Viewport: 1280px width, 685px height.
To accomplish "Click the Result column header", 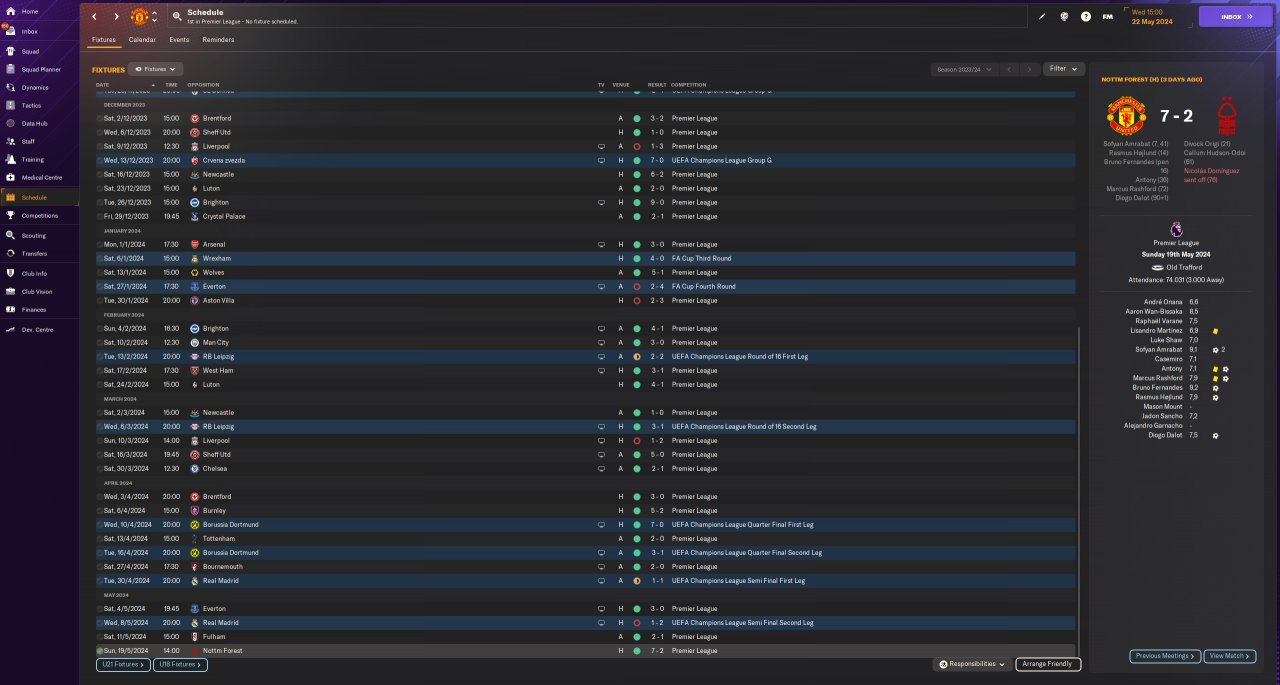I will pyautogui.click(x=657, y=85).
